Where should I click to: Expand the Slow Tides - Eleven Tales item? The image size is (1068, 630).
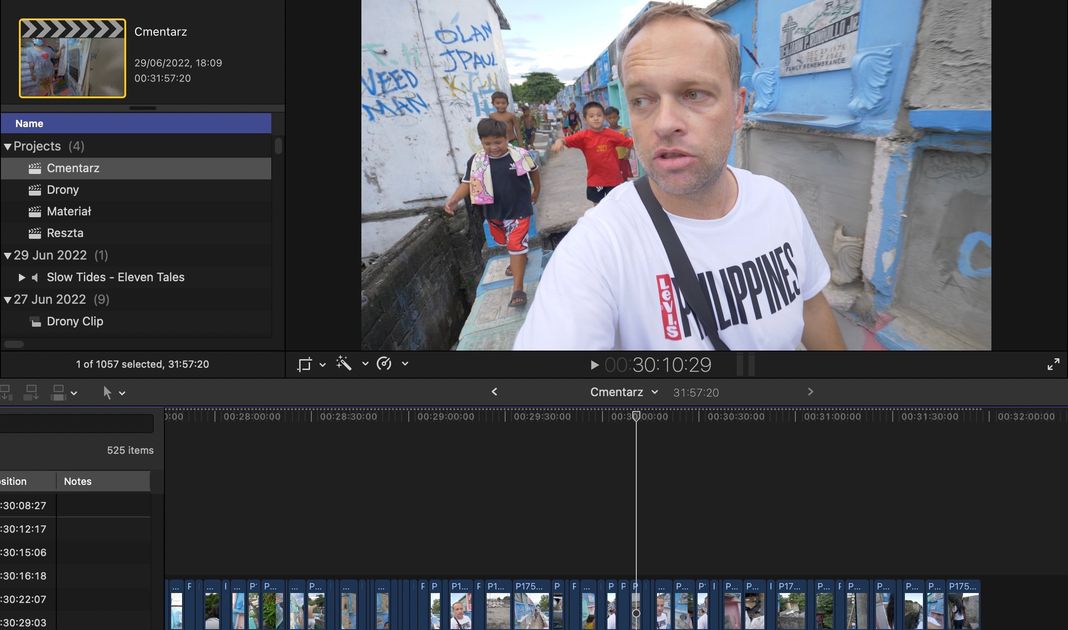pos(22,277)
